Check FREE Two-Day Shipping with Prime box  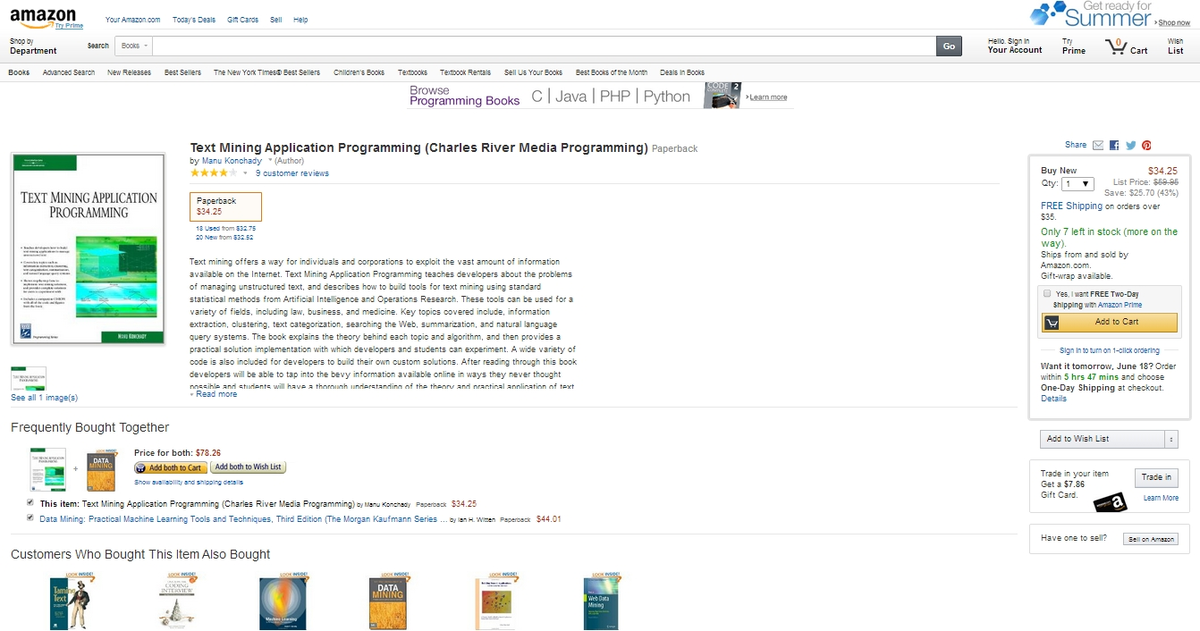coord(1046,294)
